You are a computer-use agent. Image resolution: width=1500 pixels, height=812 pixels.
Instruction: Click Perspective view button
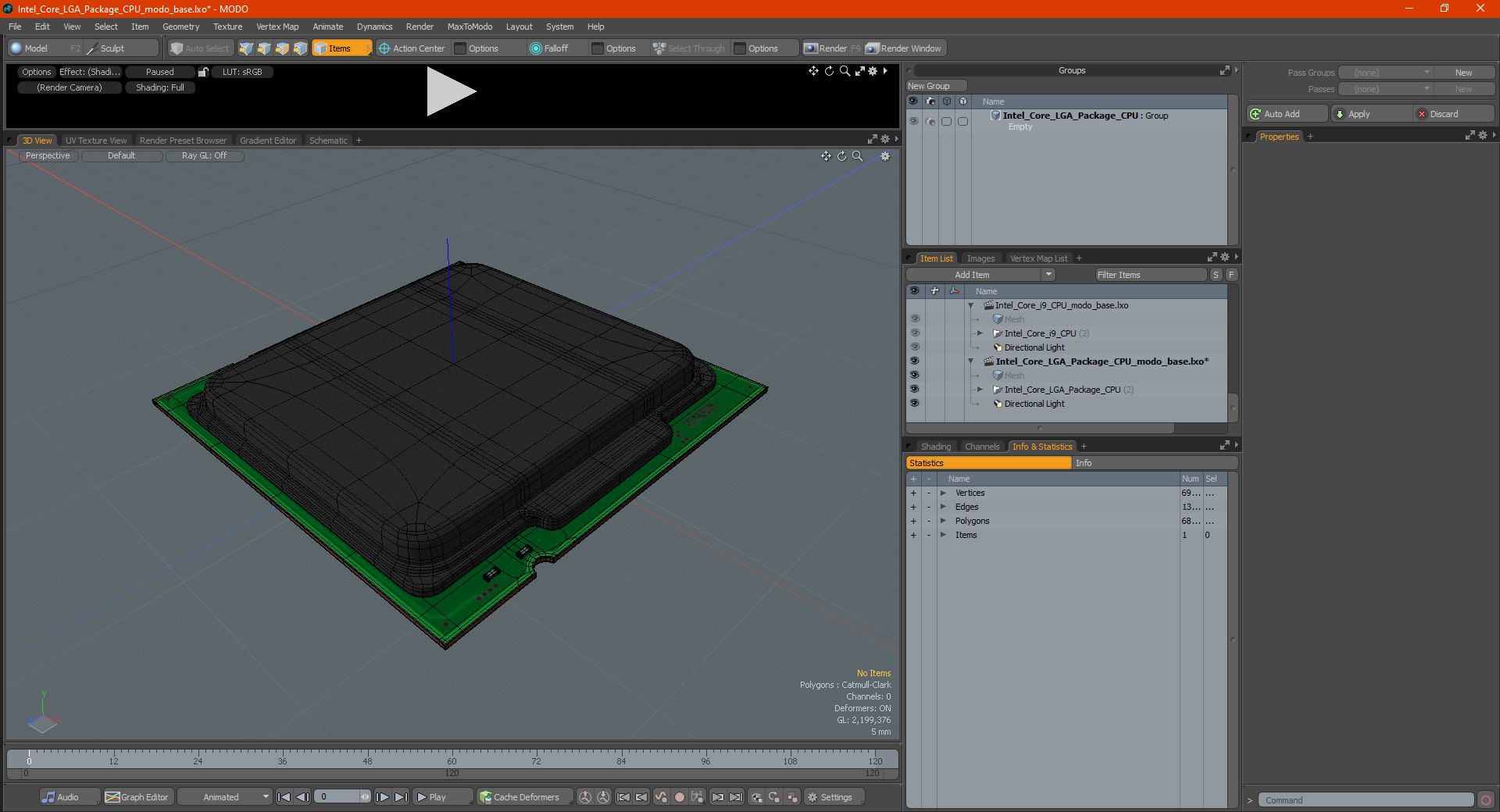click(x=48, y=156)
